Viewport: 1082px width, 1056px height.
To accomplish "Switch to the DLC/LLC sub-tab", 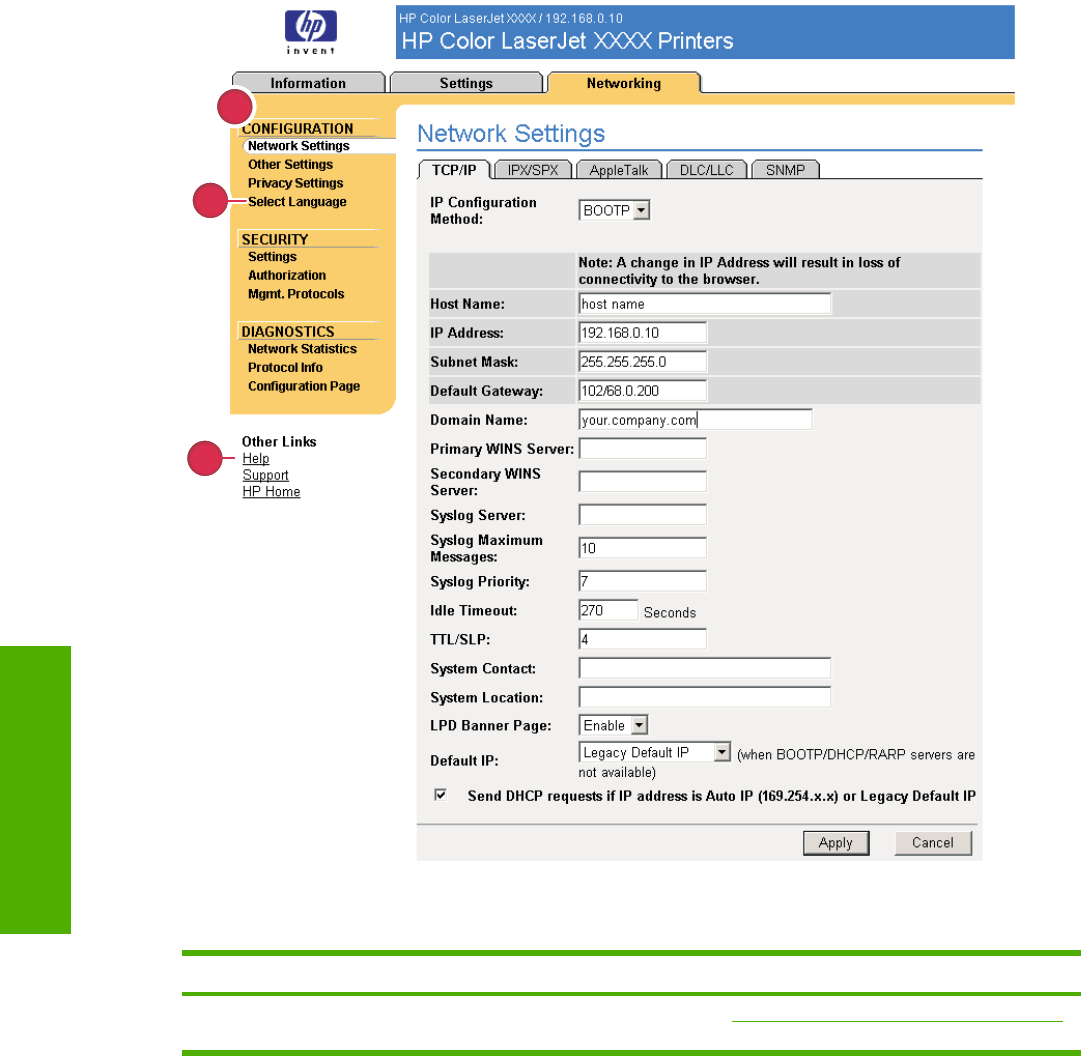I will tap(707, 170).
